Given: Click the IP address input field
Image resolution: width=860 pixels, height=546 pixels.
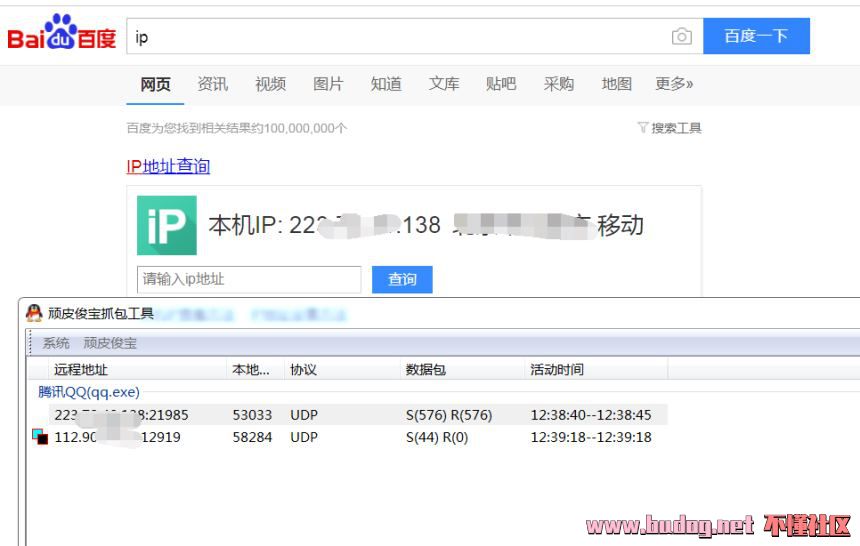Looking at the screenshot, I should [249, 279].
